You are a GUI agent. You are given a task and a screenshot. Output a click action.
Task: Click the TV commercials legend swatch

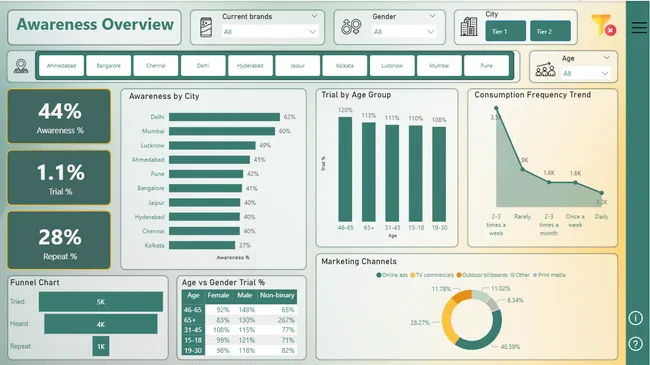tap(412, 275)
